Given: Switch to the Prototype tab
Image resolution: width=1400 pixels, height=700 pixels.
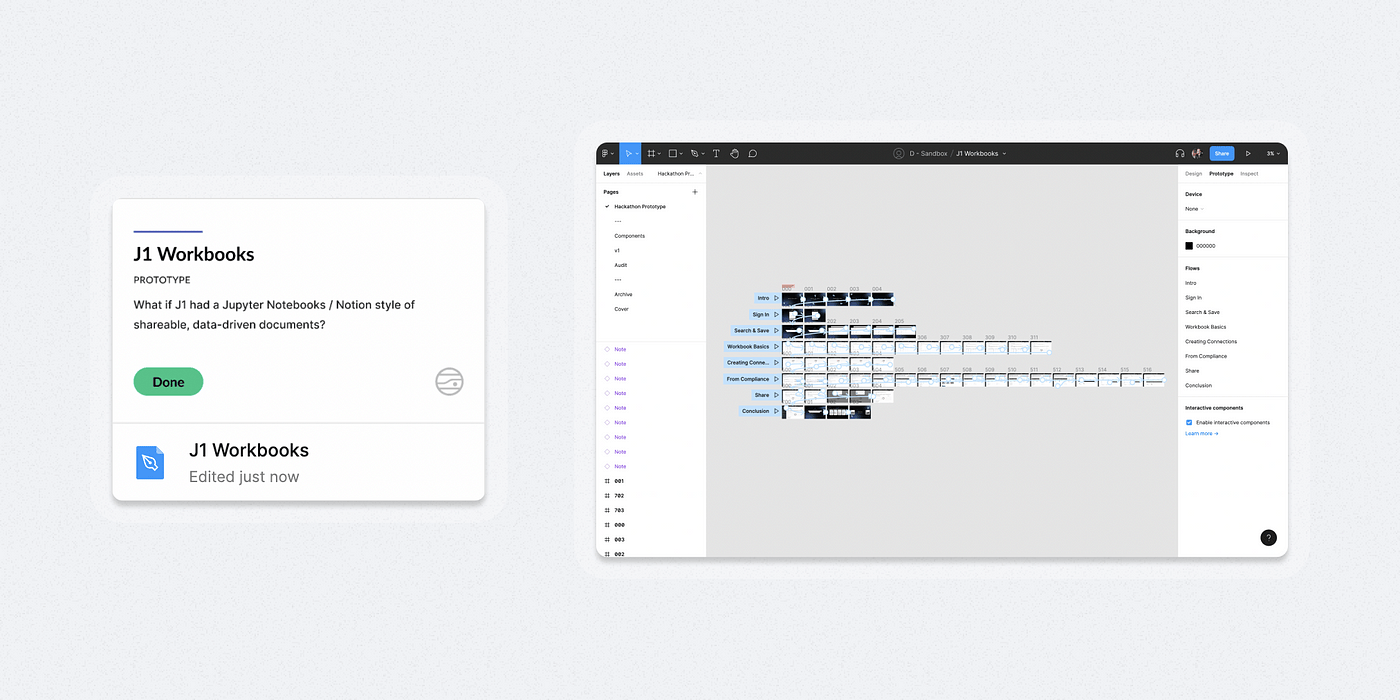Looking at the screenshot, I should coord(1221,174).
